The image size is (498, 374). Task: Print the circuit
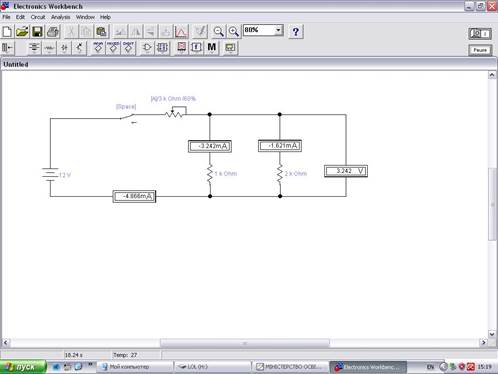(53, 32)
